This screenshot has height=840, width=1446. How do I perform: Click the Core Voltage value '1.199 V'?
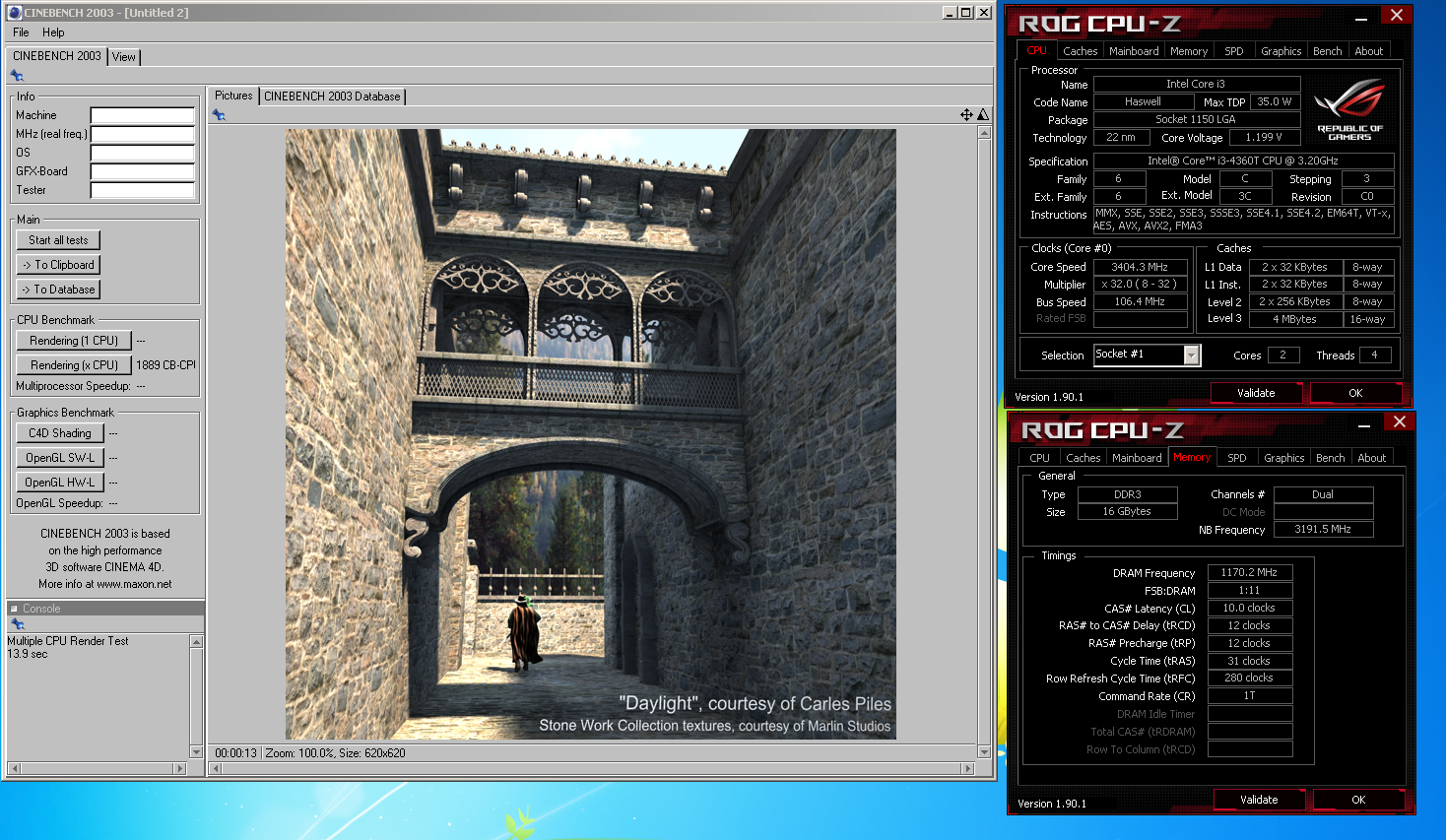click(x=1264, y=137)
